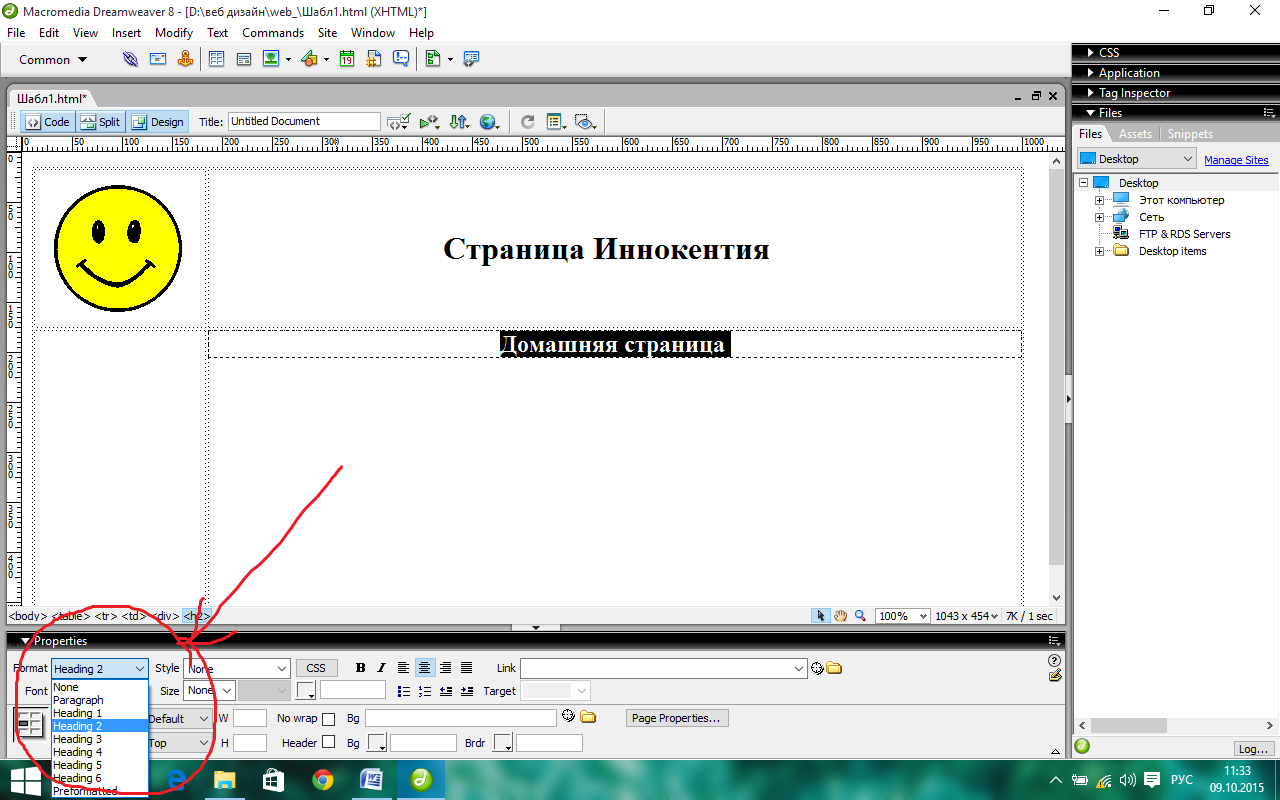1280x800 pixels.
Task: Choose the Select arrow tool in status bar
Action: pyautogui.click(x=821, y=616)
